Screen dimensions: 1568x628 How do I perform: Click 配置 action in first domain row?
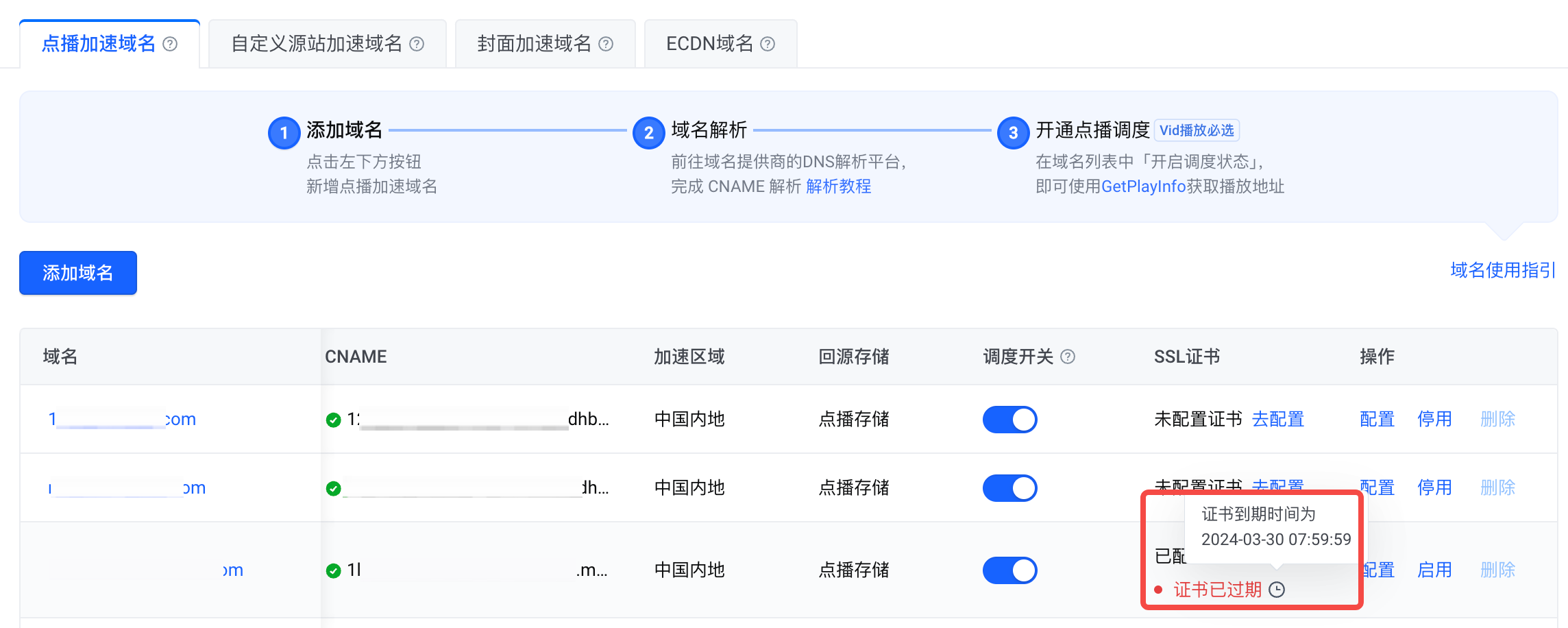pyautogui.click(x=1377, y=419)
